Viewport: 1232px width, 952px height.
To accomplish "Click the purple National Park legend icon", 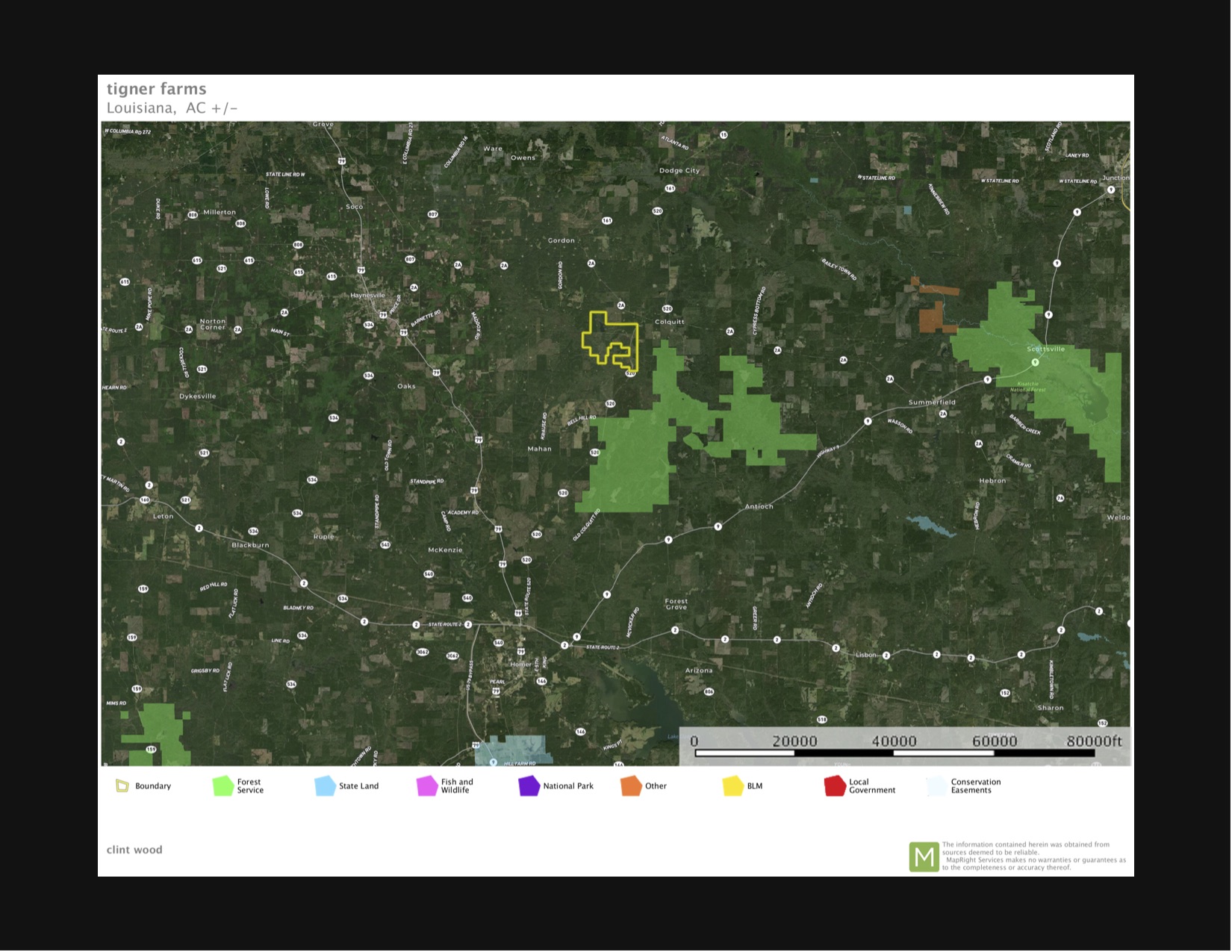I will coord(529,786).
